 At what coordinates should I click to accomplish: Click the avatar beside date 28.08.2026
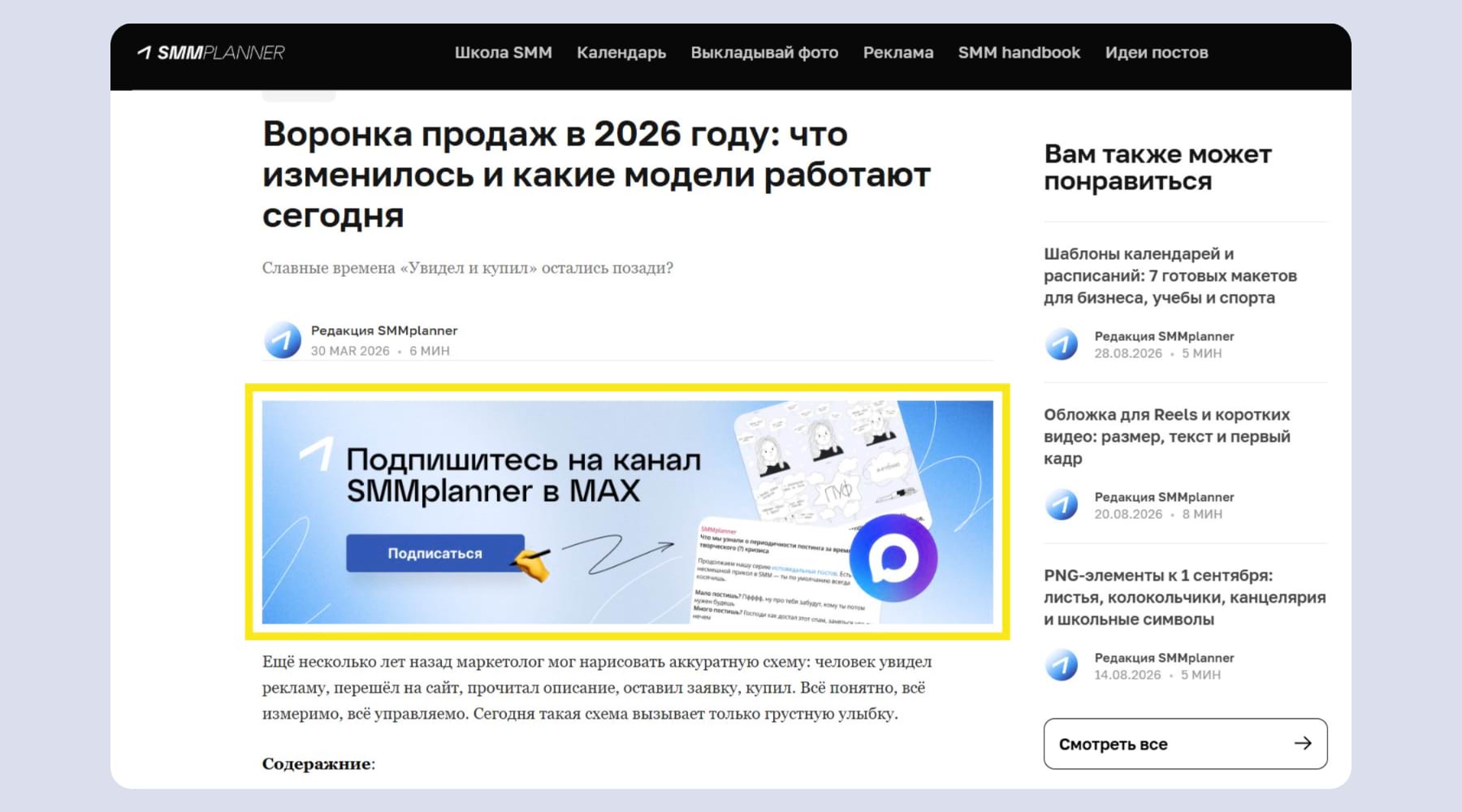(x=1062, y=344)
